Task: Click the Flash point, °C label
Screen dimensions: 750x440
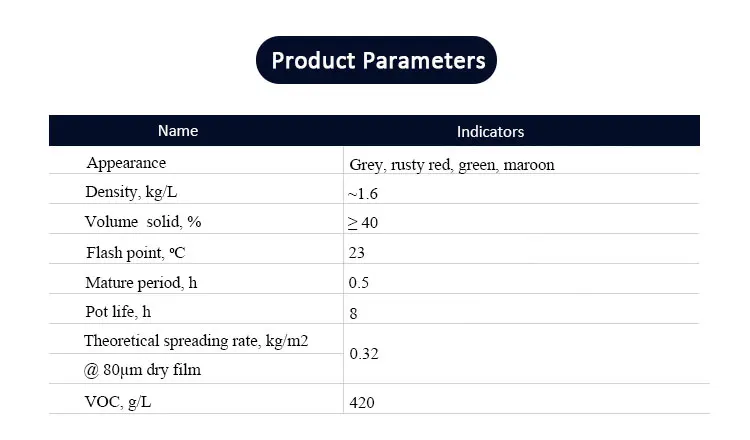Action: tap(135, 253)
